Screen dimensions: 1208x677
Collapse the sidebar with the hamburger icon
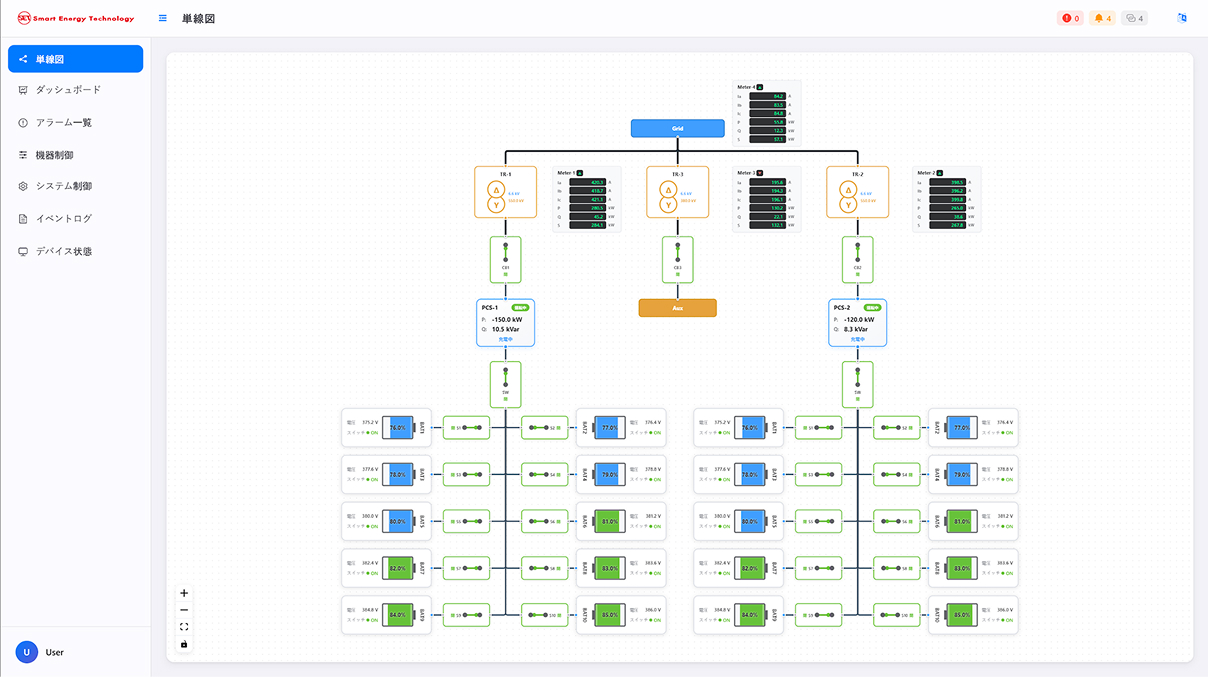point(163,19)
